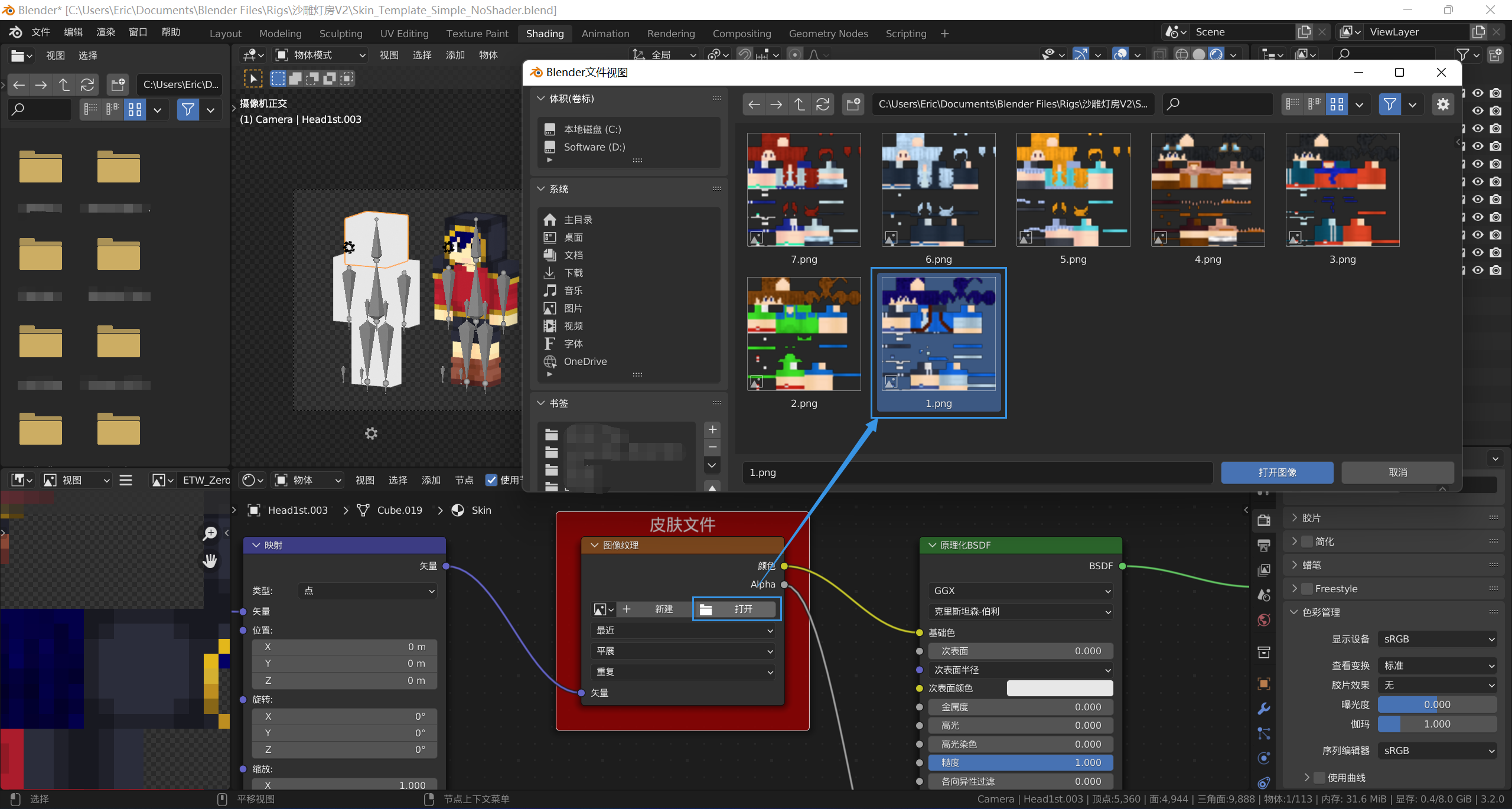Open Object properties tab icon

tap(1264, 684)
